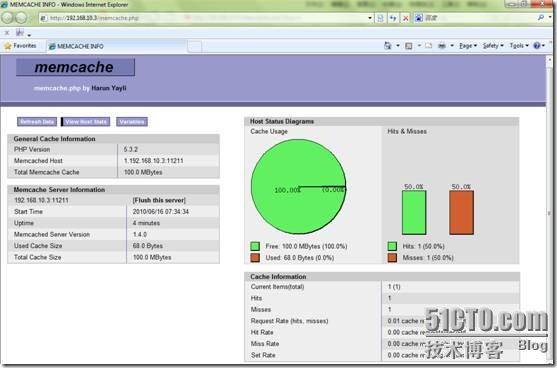The width and height of the screenshot is (557, 368).
Task: Click the page vertical scrollbar
Action: point(550,210)
